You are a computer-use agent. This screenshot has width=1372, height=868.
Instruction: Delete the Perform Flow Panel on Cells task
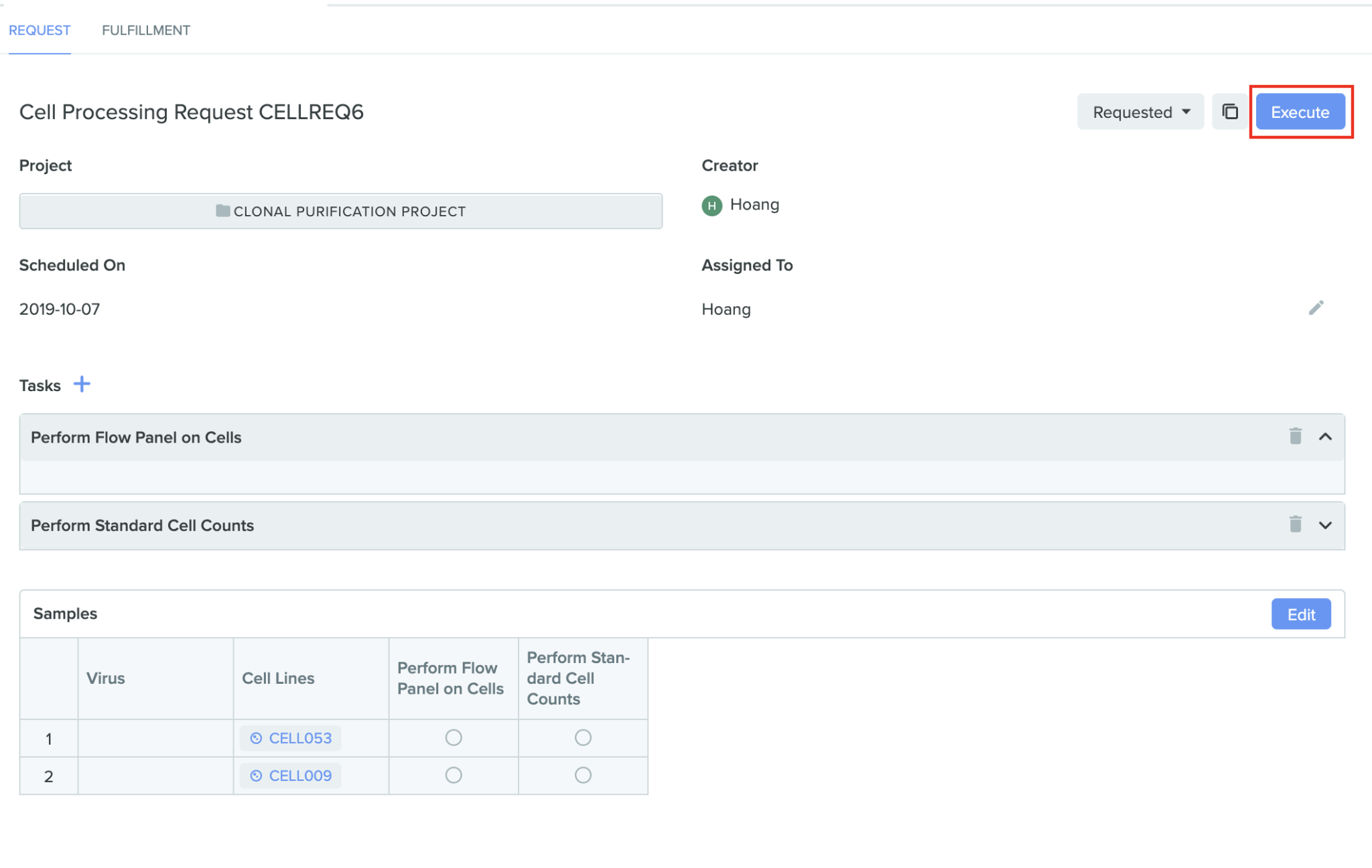(1296, 437)
